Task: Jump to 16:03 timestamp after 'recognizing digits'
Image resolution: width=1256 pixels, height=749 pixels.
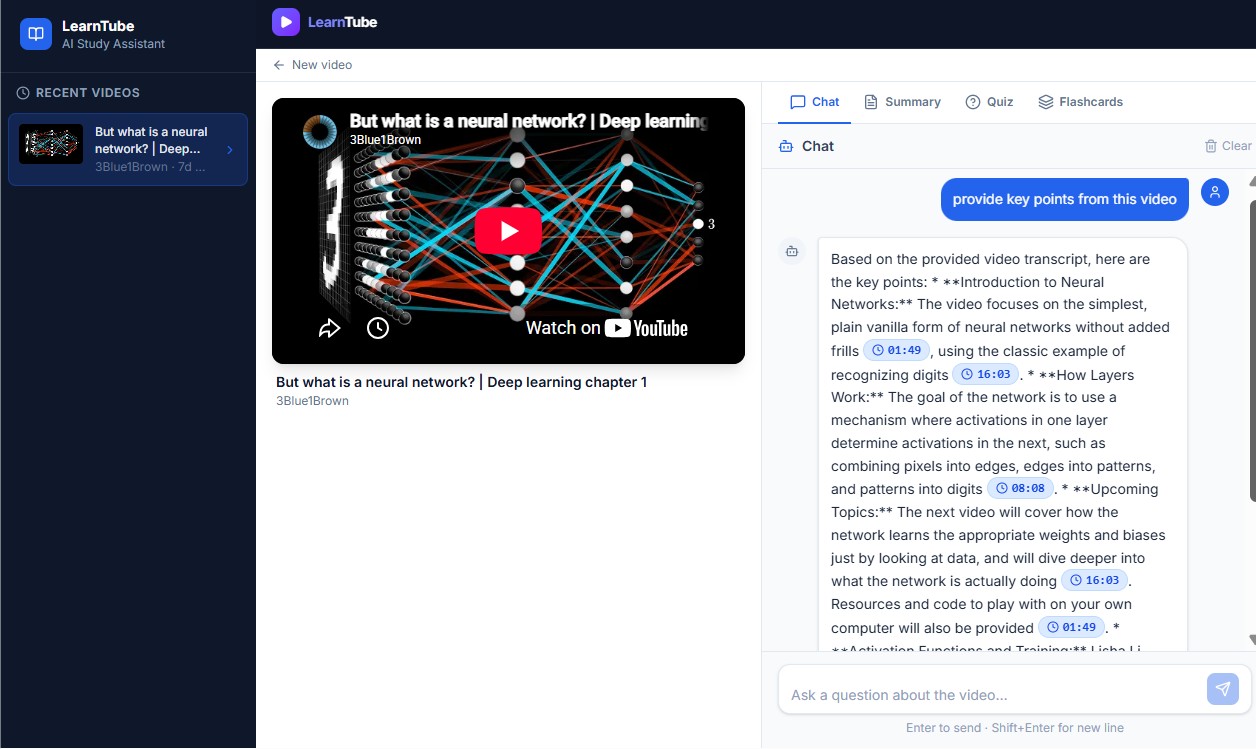Action: tap(985, 375)
